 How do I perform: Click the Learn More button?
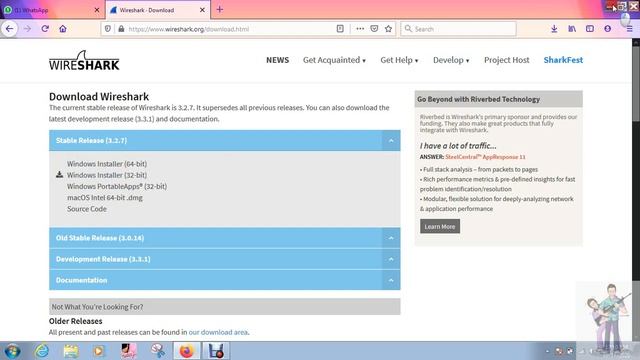click(x=440, y=227)
